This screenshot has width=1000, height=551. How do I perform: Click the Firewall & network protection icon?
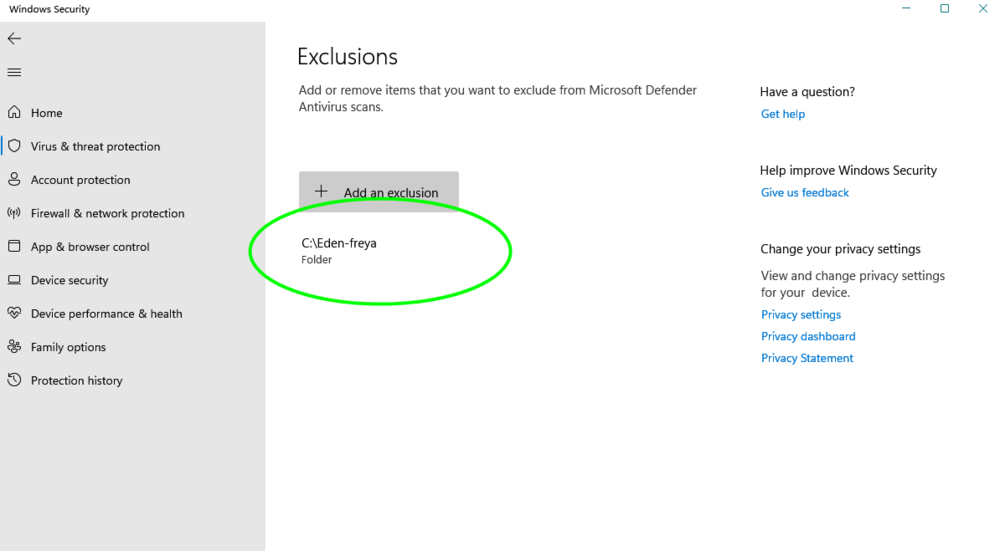(x=14, y=213)
